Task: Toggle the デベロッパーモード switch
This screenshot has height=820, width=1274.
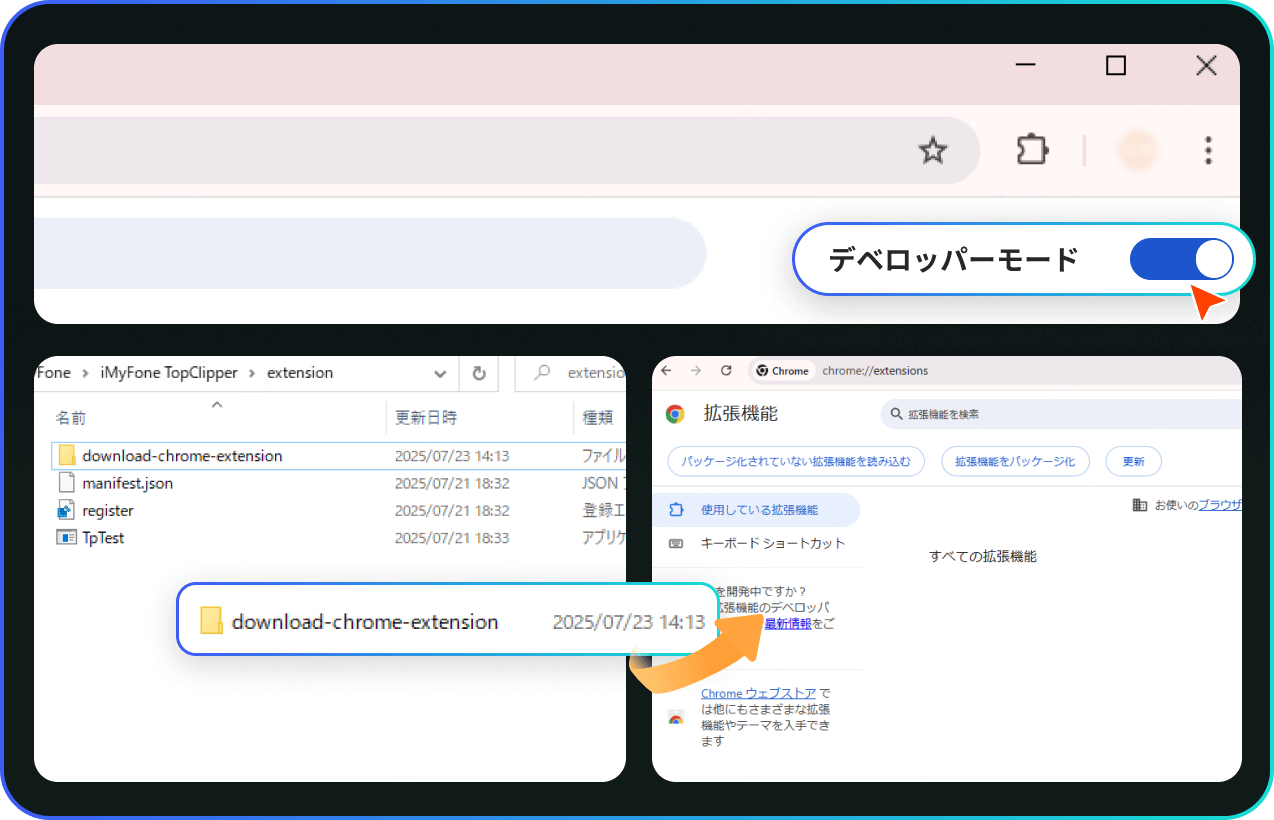Action: [x=1181, y=260]
